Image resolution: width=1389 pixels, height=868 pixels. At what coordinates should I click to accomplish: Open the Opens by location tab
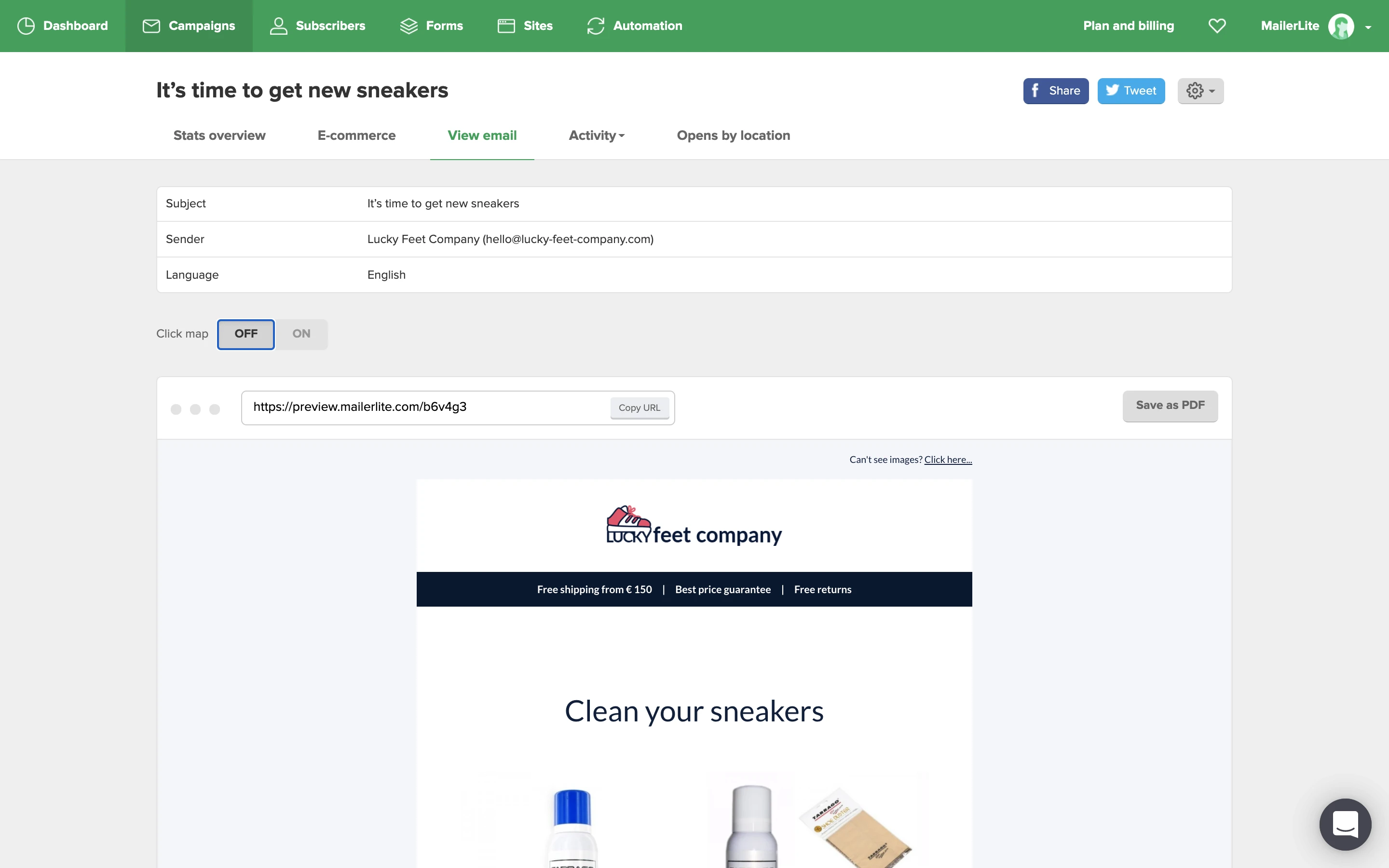click(733, 136)
